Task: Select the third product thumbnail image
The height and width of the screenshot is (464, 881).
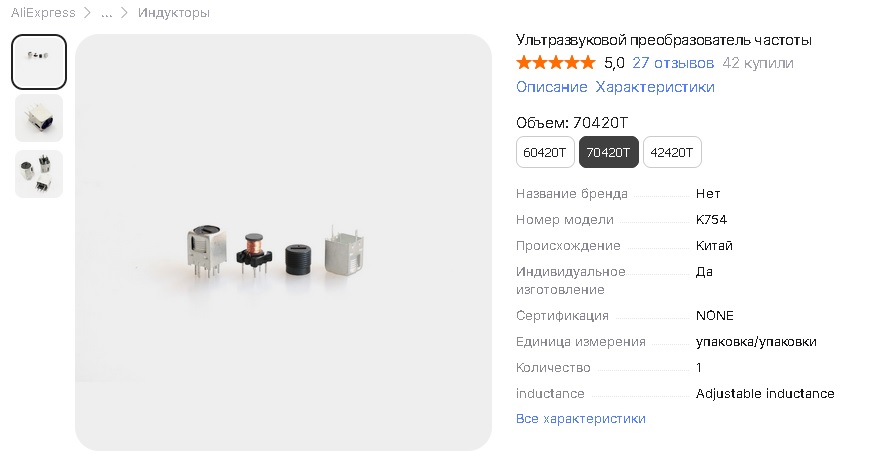Action: coord(39,174)
